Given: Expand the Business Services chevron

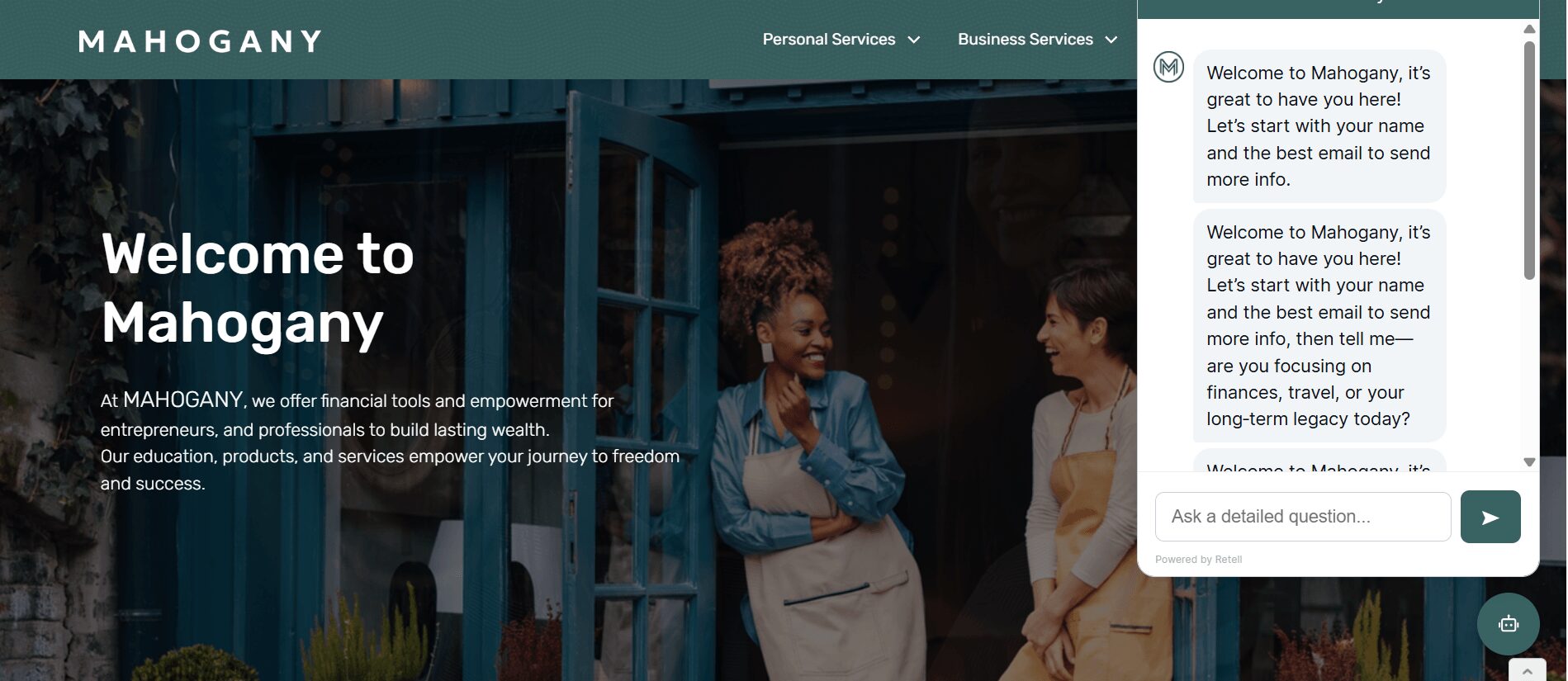Looking at the screenshot, I should (1111, 40).
